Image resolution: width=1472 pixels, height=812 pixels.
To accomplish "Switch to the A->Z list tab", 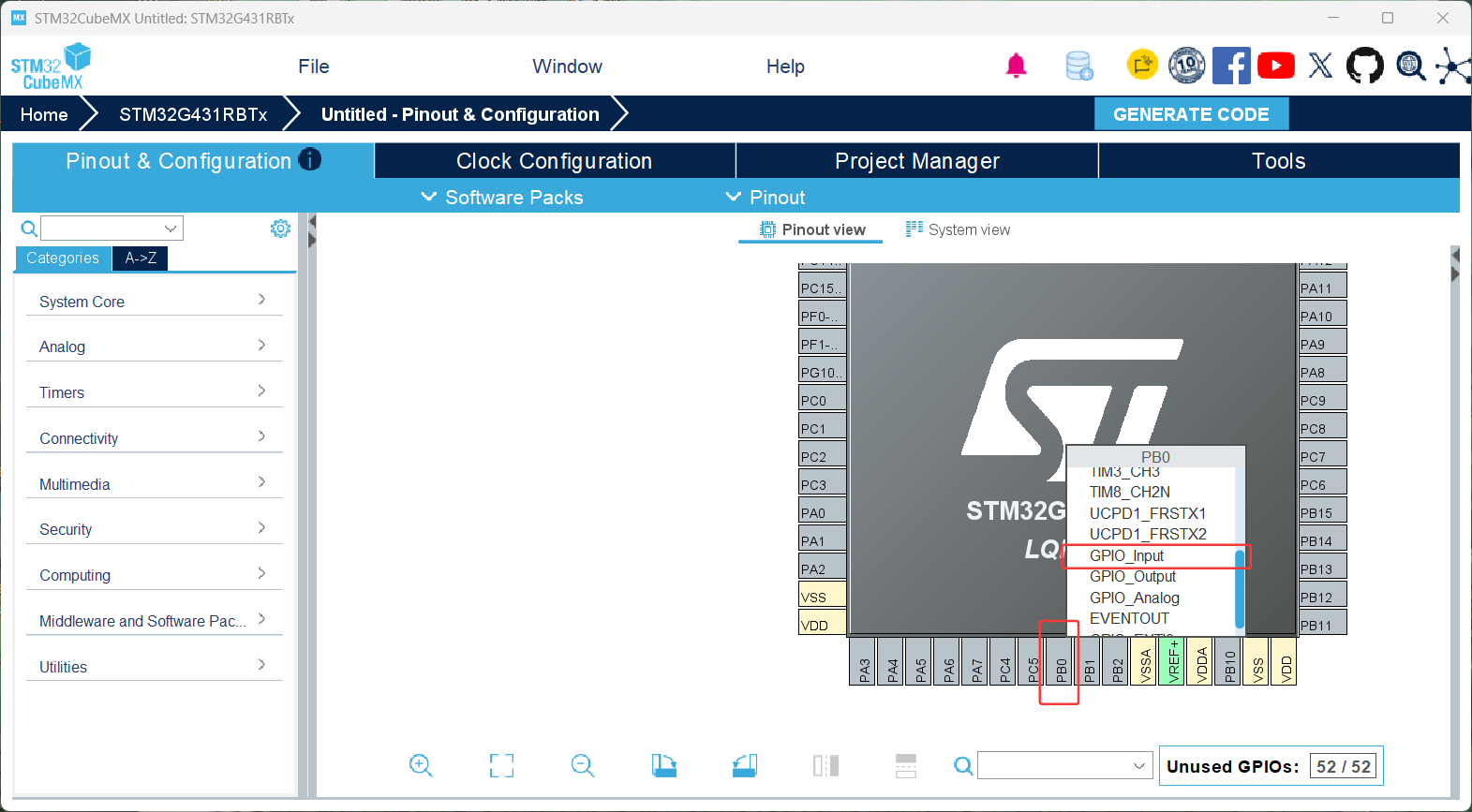I will click(141, 258).
